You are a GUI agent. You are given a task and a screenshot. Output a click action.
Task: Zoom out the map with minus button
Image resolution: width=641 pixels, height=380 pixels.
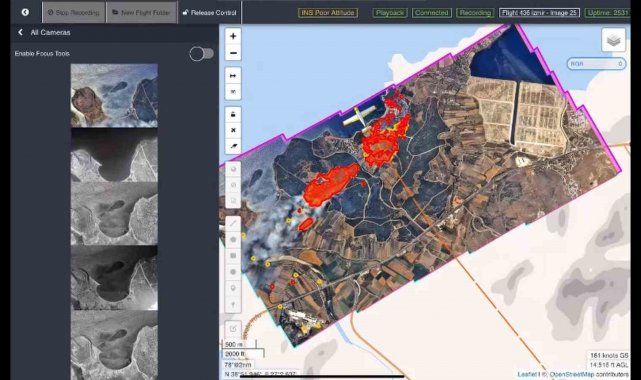pos(233,53)
